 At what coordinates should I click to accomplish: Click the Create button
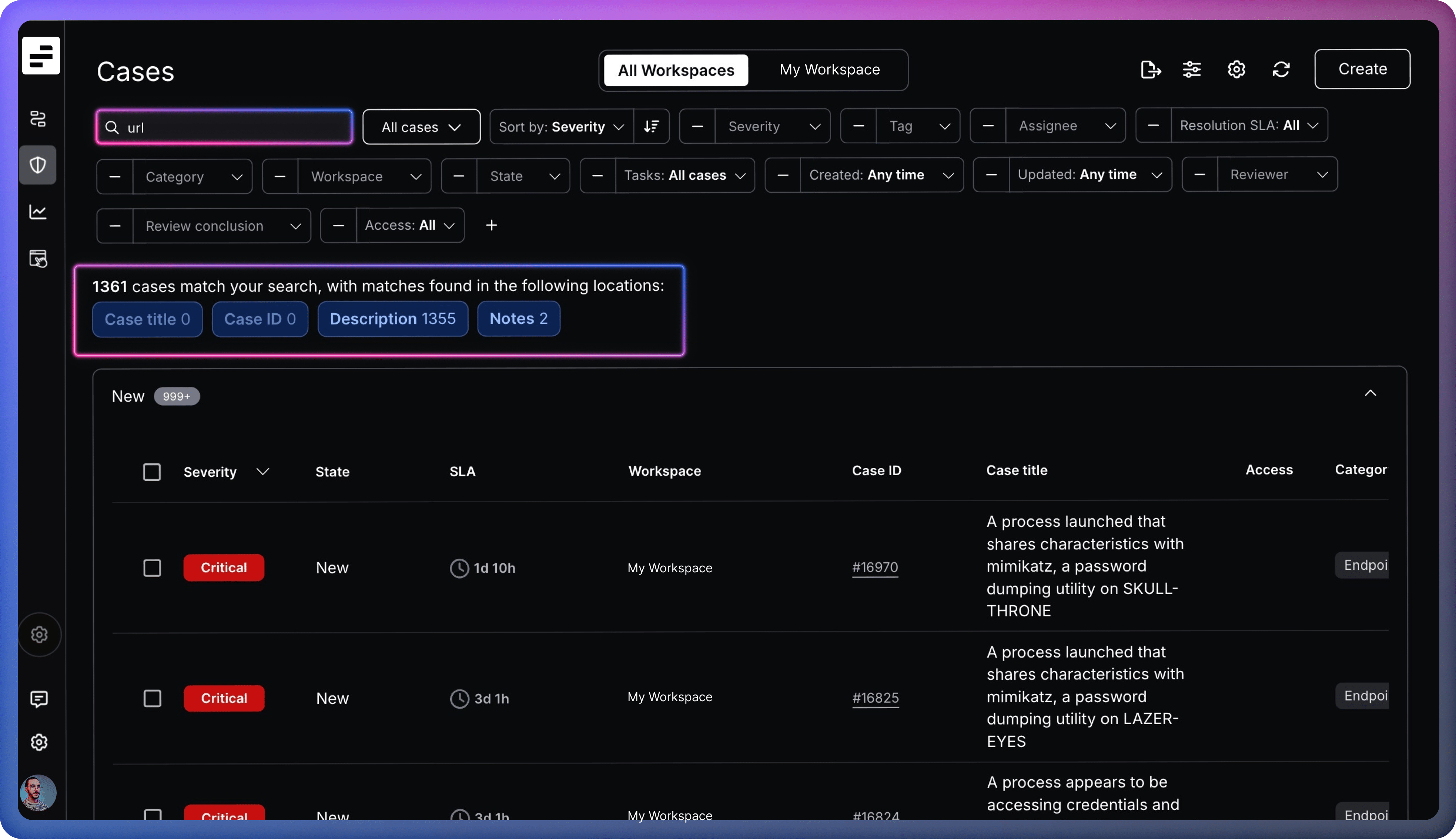click(x=1362, y=69)
